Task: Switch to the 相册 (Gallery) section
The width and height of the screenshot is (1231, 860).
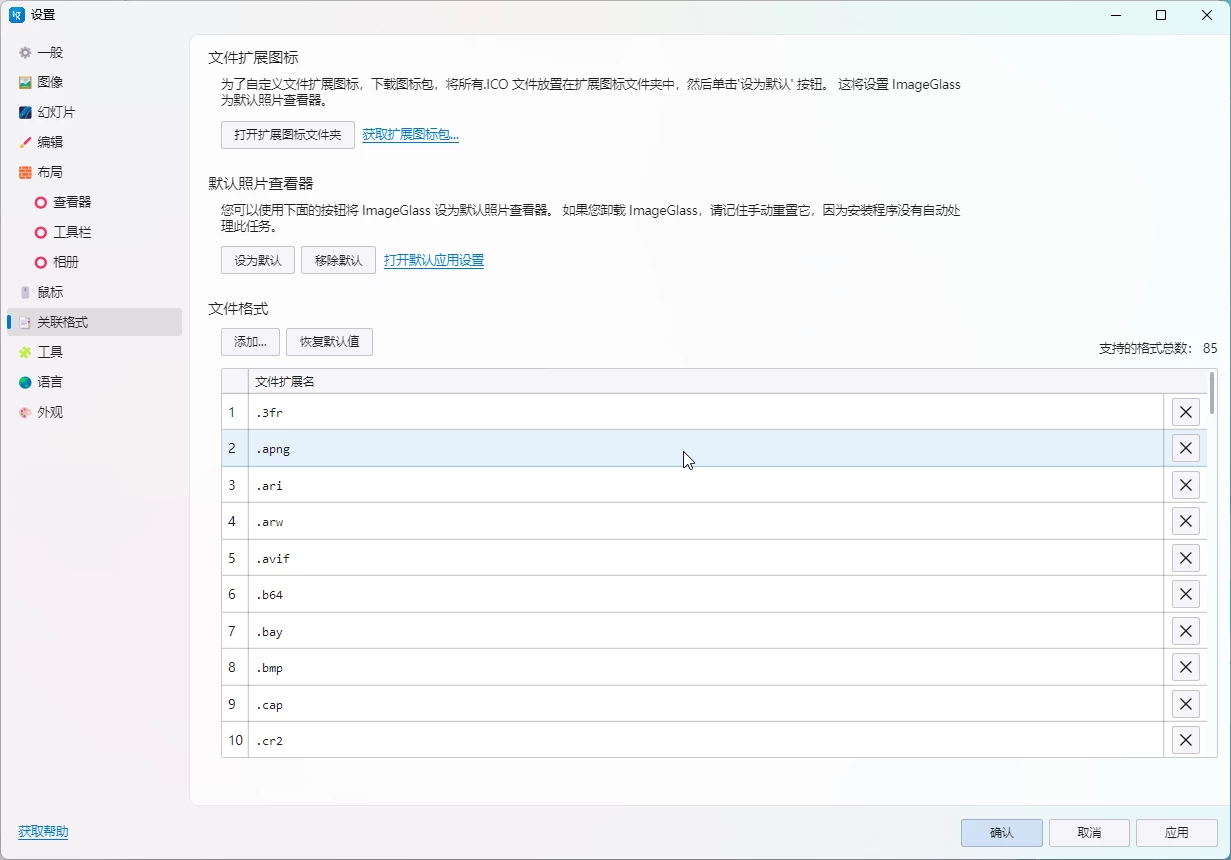Action: click(57, 262)
